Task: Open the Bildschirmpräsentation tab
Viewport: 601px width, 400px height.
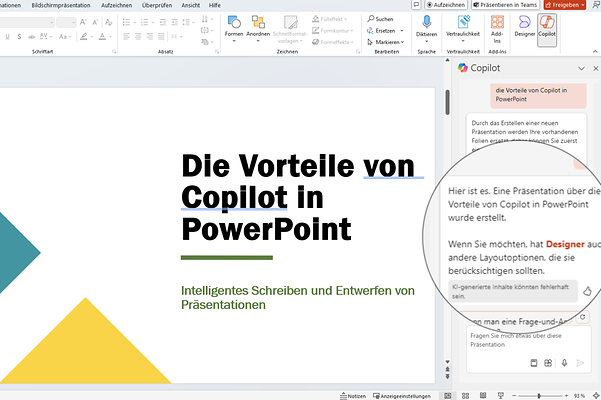Action: point(63,5)
